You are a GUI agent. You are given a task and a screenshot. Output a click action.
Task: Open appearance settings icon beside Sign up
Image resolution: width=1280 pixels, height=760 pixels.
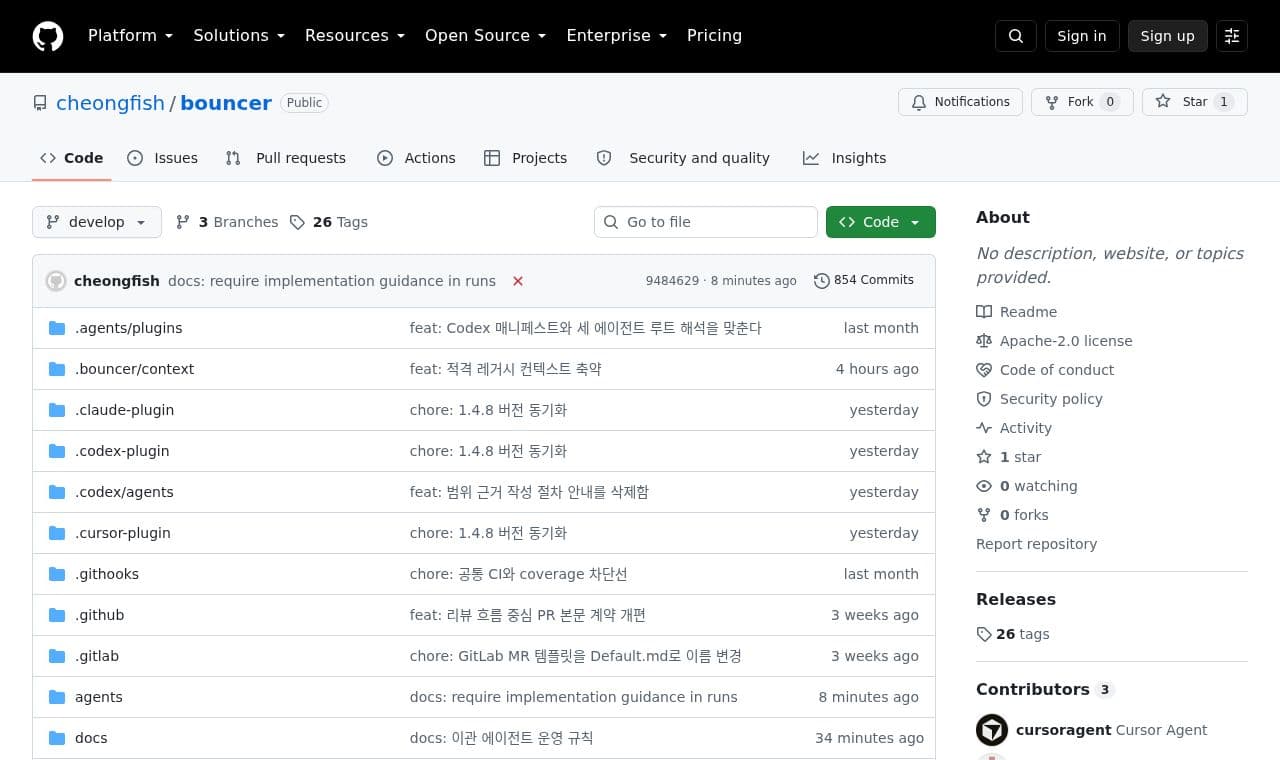pyautogui.click(x=1232, y=36)
